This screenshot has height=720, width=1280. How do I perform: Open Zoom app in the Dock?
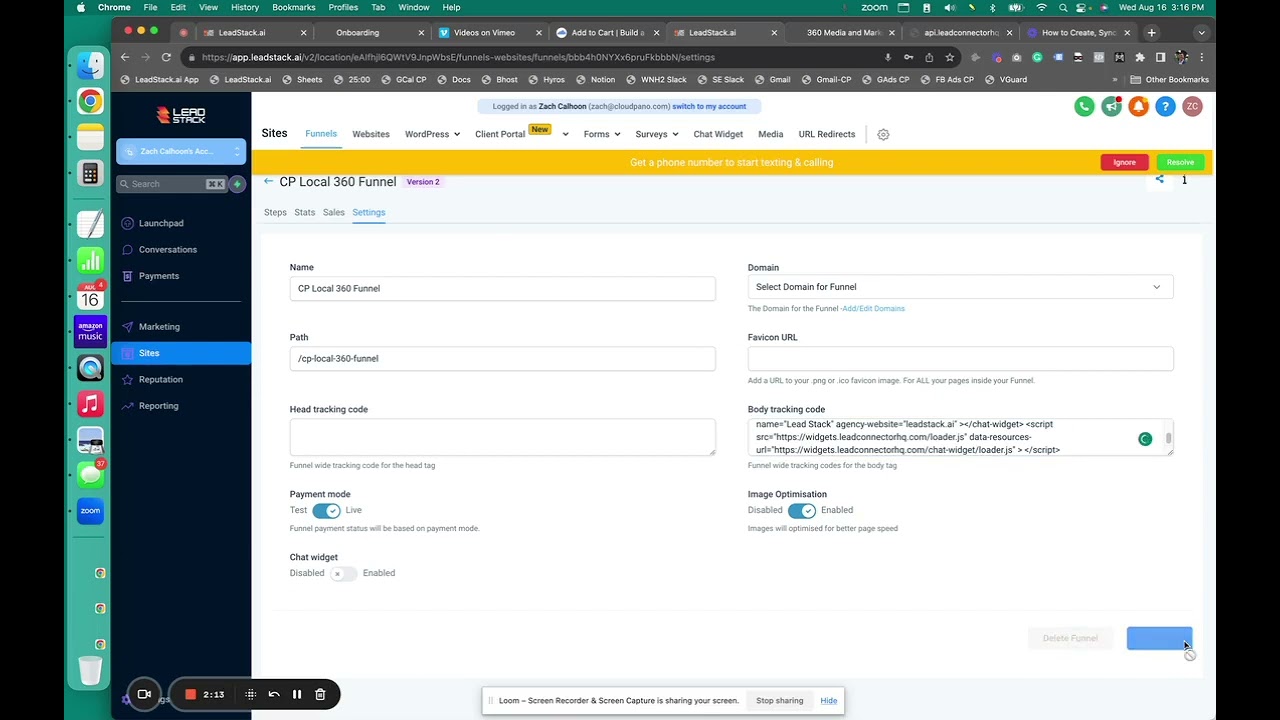click(90, 511)
